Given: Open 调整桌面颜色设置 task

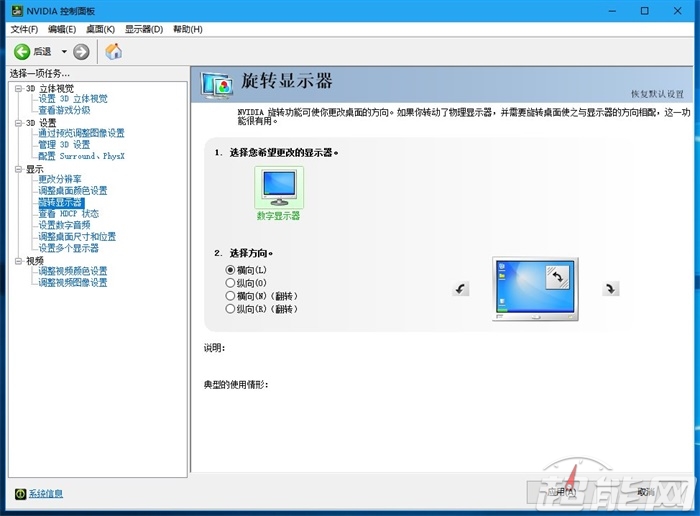Looking at the screenshot, I should click(x=73, y=191).
